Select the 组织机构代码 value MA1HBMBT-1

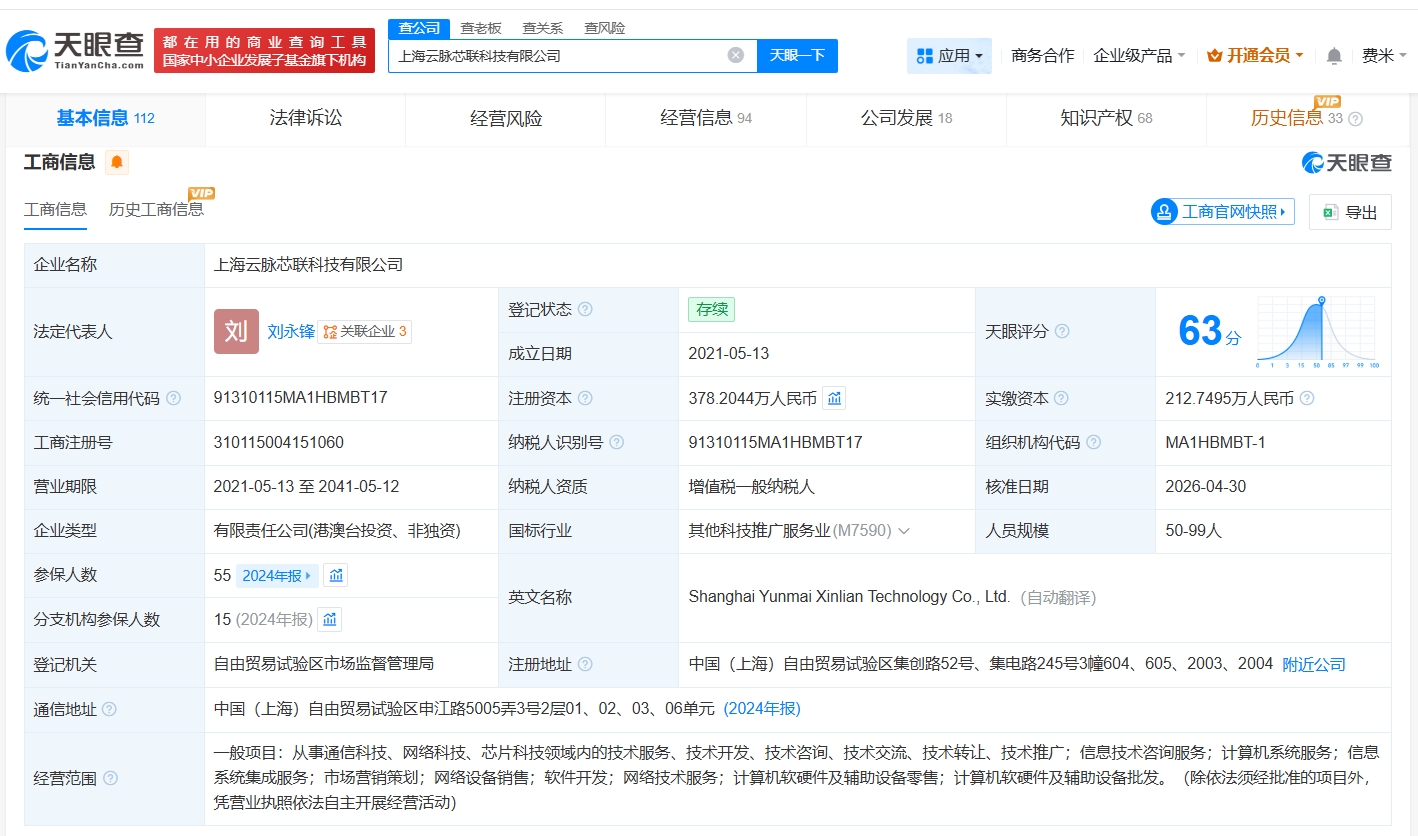coord(1215,442)
